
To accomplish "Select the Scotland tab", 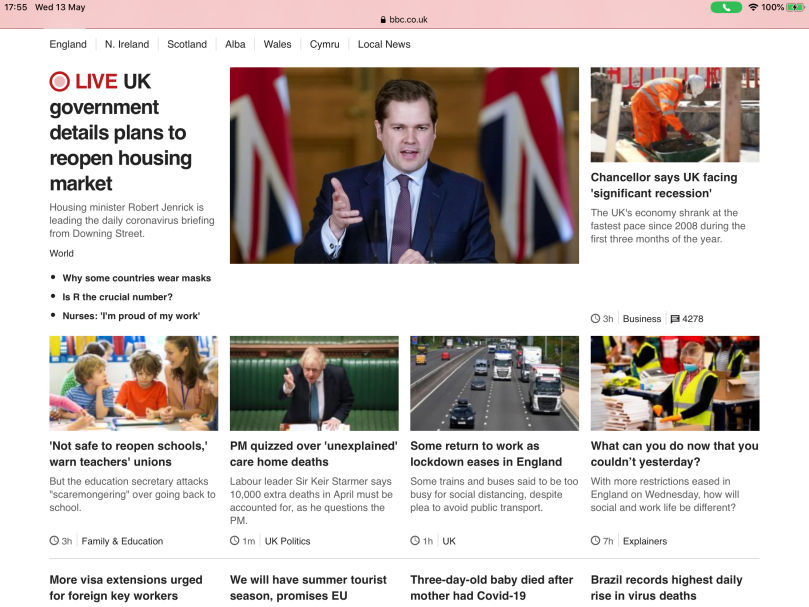I will click(187, 44).
